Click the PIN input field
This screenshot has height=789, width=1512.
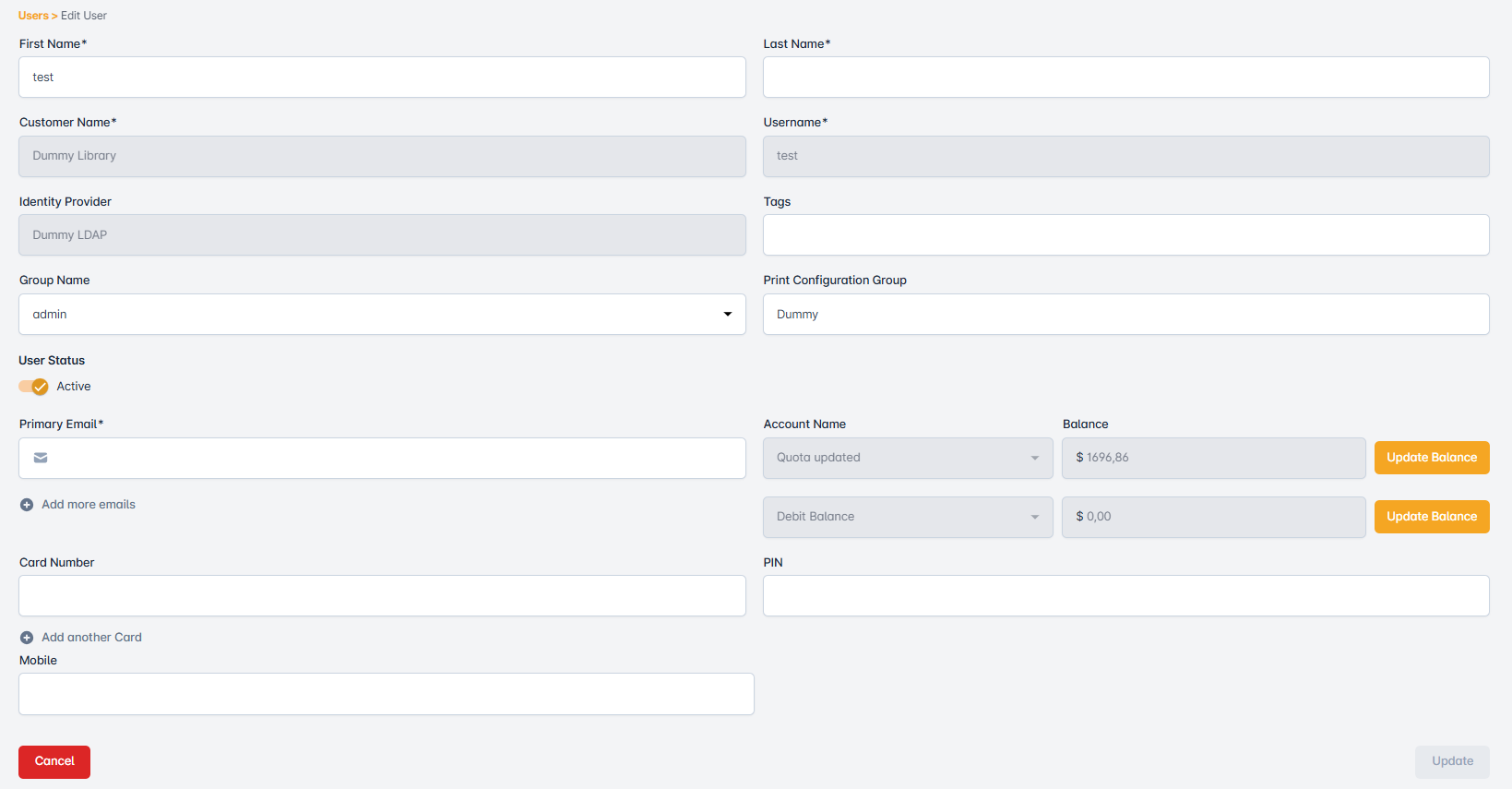[1125, 596]
